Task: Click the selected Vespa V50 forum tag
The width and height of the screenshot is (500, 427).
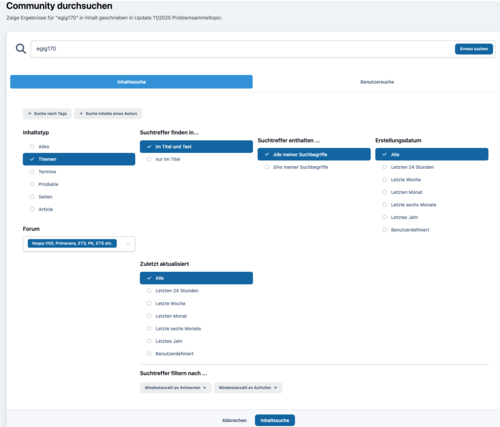Action: click(72, 243)
